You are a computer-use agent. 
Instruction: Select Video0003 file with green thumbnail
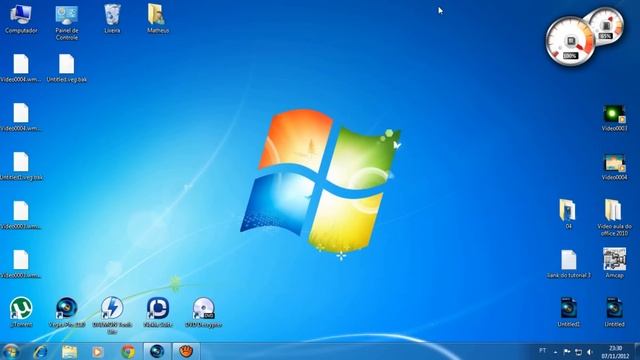614,118
